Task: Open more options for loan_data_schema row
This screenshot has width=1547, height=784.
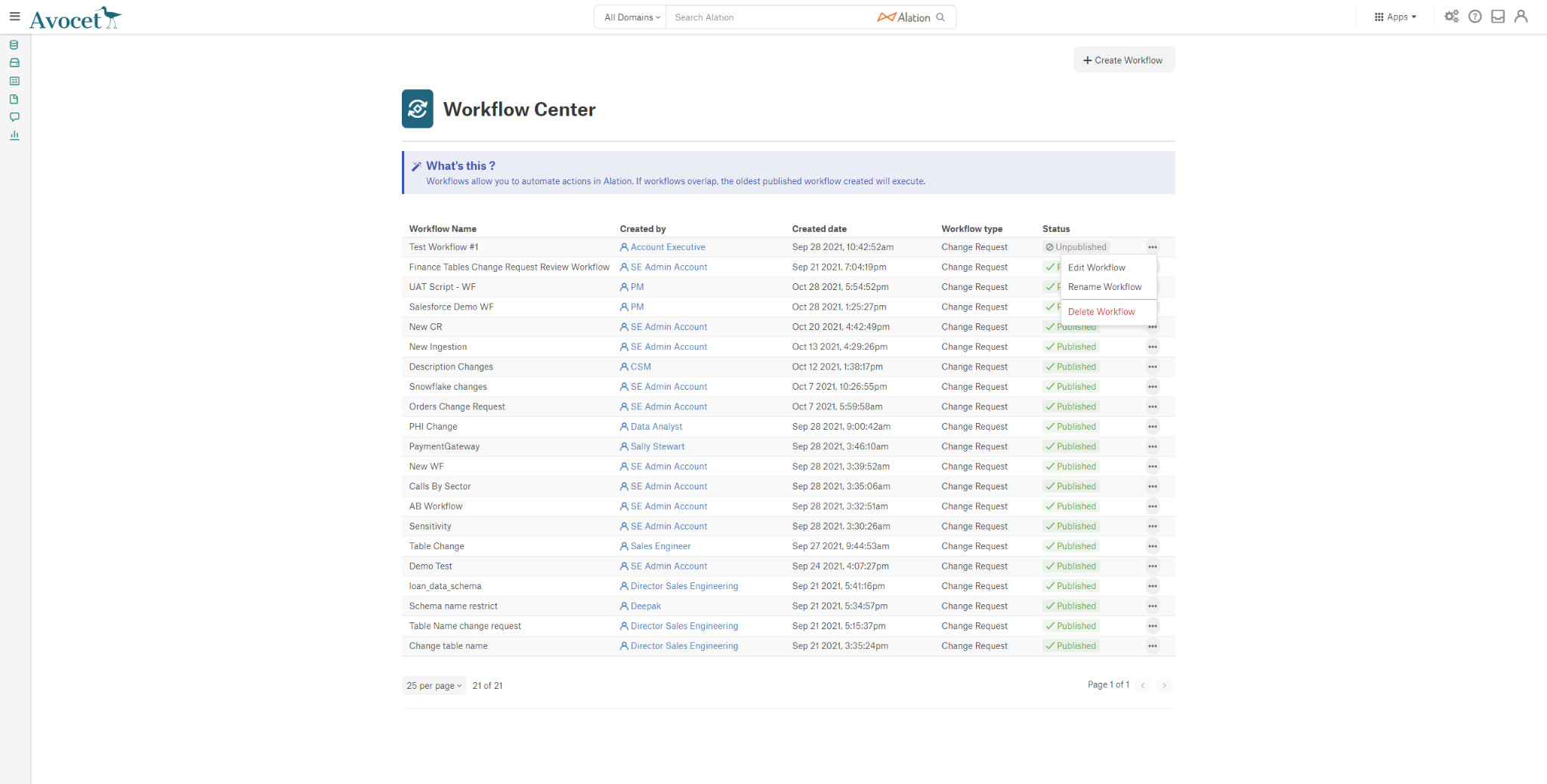Action: coord(1153,586)
